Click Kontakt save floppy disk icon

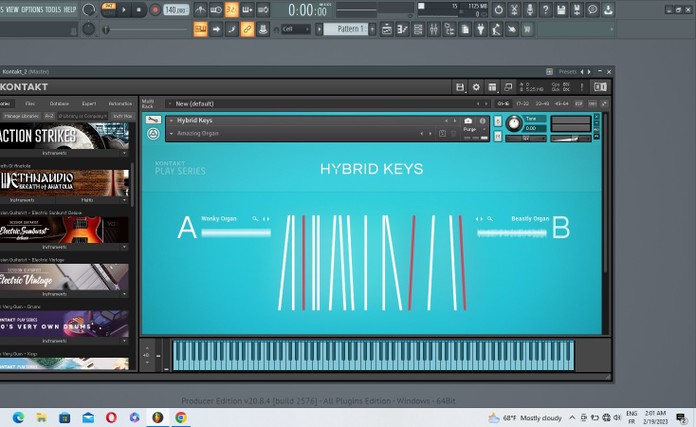(459, 88)
